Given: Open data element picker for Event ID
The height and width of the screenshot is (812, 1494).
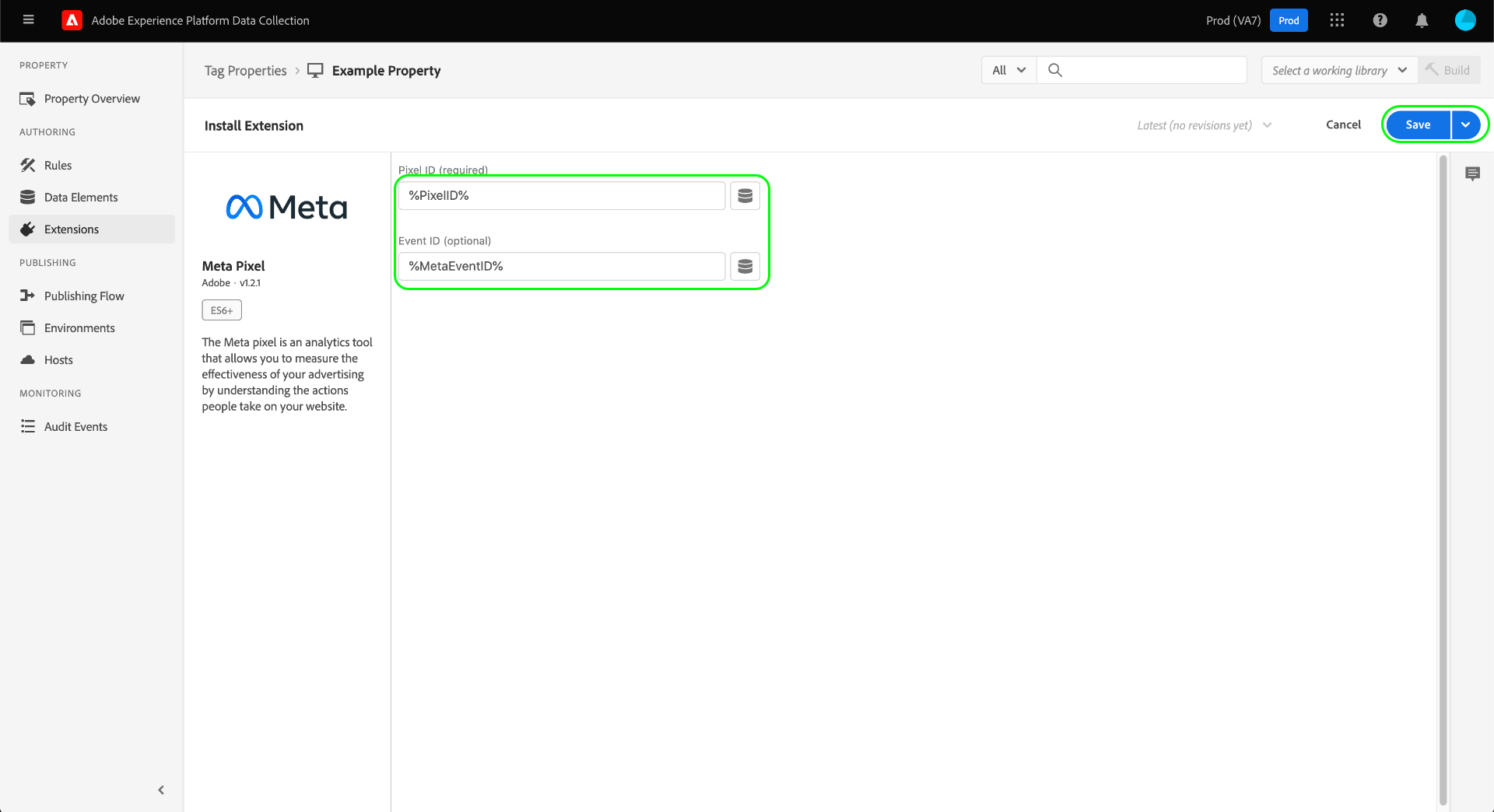Looking at the screenshot, I should coord(745,266).
